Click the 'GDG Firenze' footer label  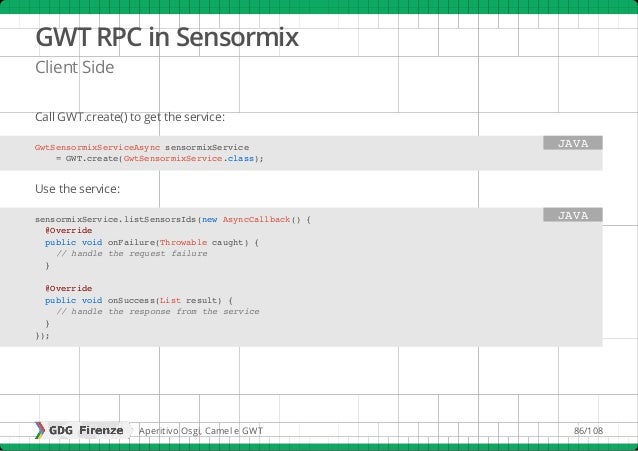86,430
